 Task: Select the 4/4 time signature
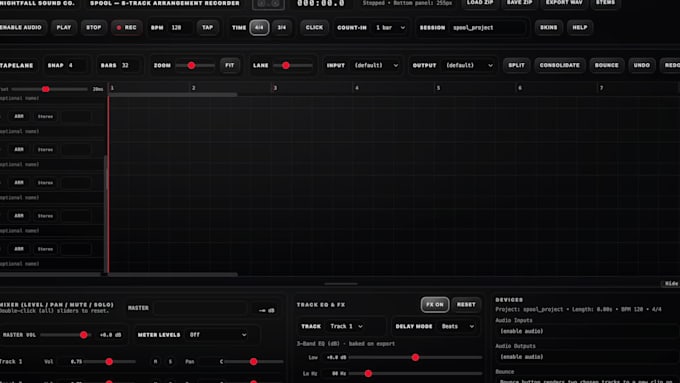(259, 27)
